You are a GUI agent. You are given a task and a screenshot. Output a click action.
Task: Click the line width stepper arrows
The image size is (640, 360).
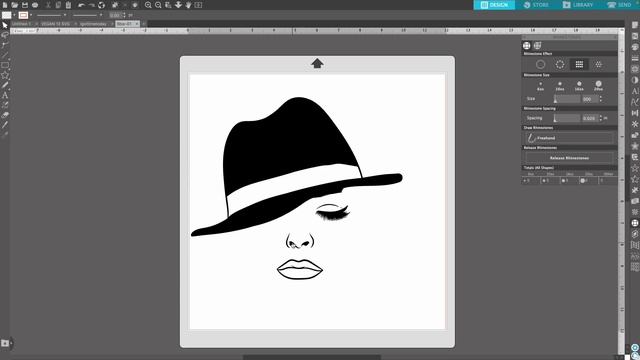pos(124,16)
